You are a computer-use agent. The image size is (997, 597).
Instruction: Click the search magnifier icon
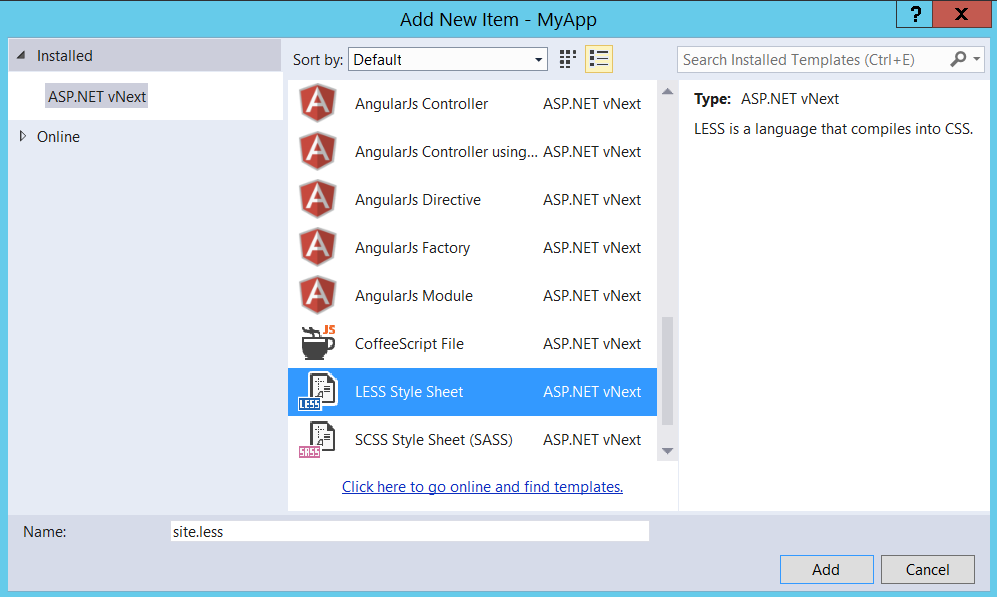(958, 59)
